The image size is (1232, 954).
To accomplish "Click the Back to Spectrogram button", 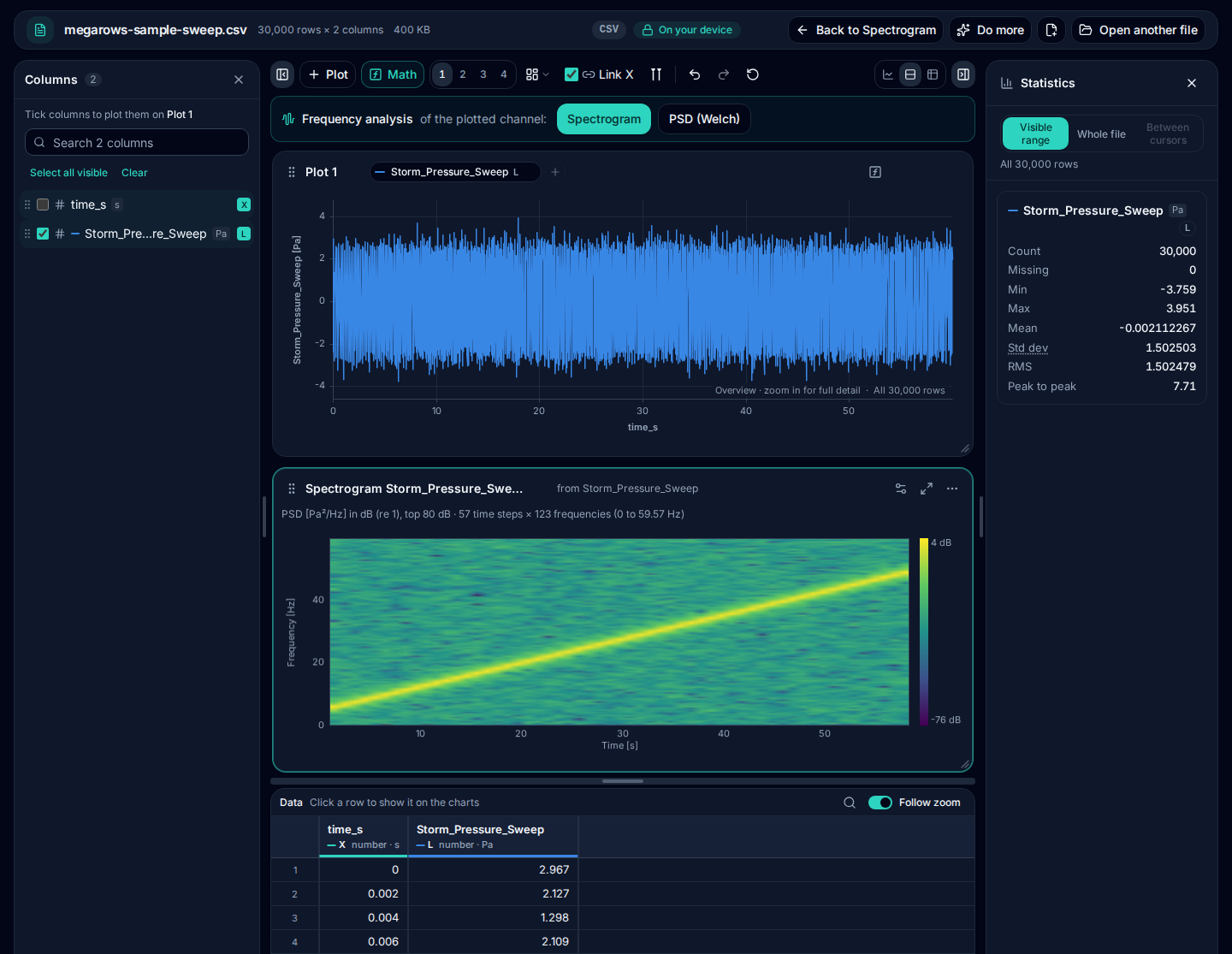I will click(x=866, y=30).
